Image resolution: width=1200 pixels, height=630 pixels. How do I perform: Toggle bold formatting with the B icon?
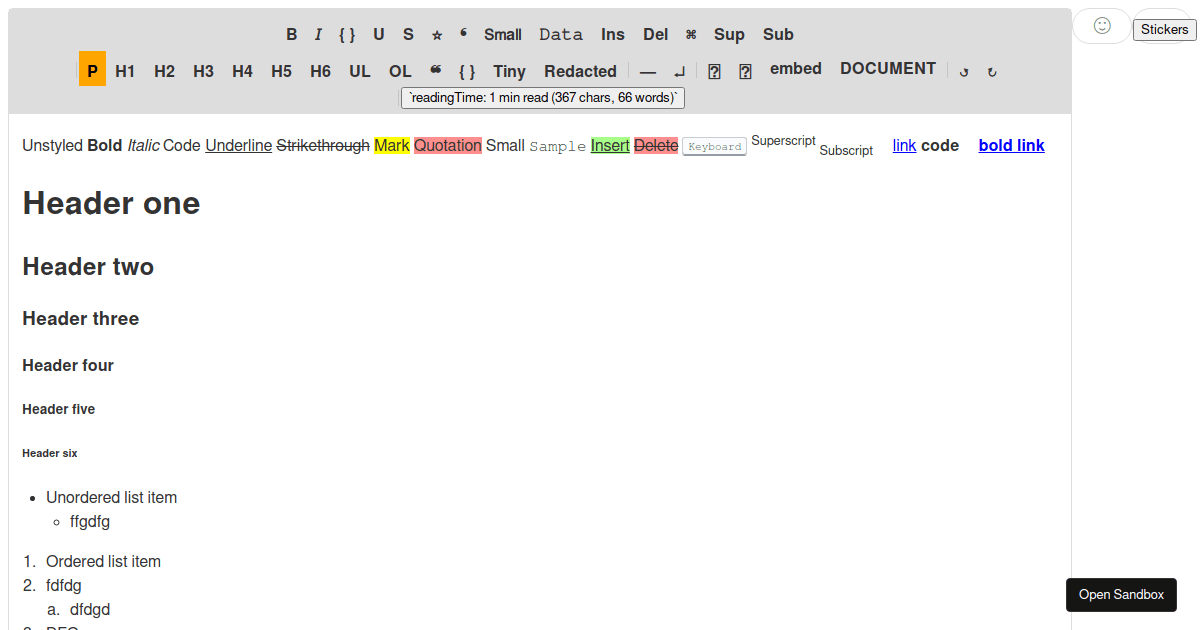click(291, 34)
